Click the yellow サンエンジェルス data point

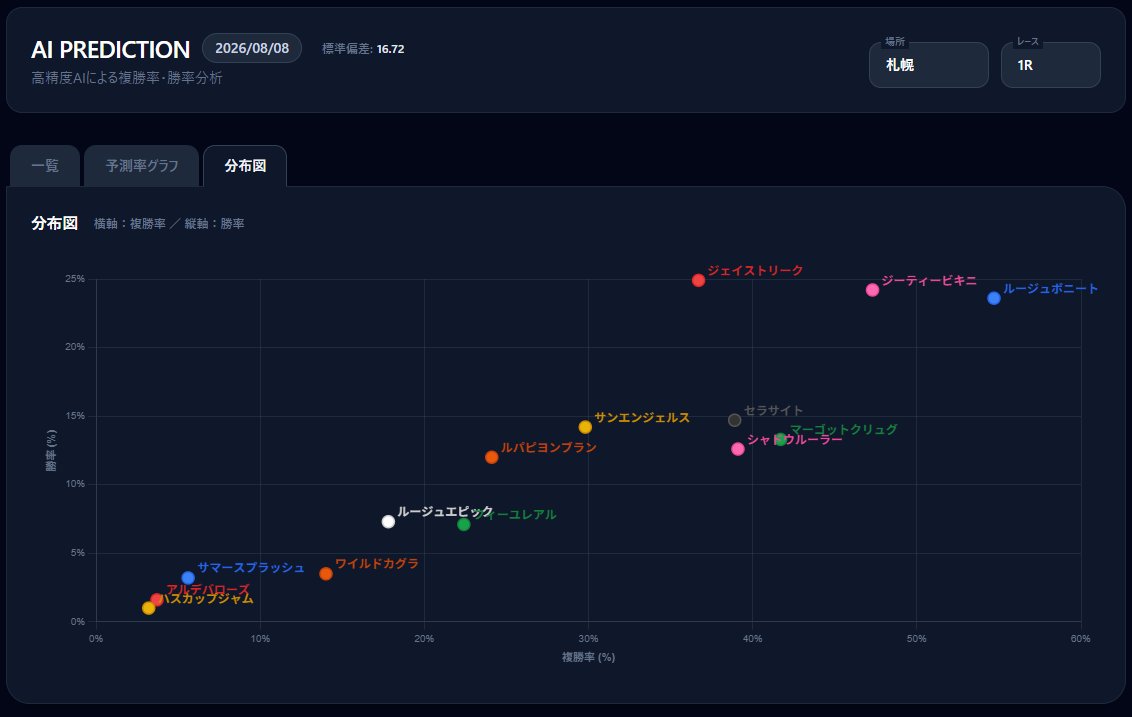[585, 427]
